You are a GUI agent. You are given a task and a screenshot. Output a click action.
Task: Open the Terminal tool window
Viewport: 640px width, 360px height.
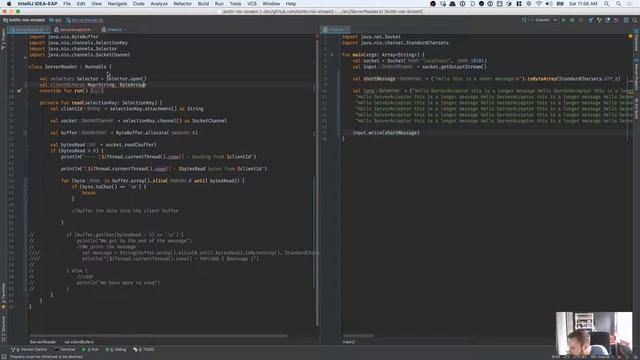pyautogui.click(x=65, y=349)
